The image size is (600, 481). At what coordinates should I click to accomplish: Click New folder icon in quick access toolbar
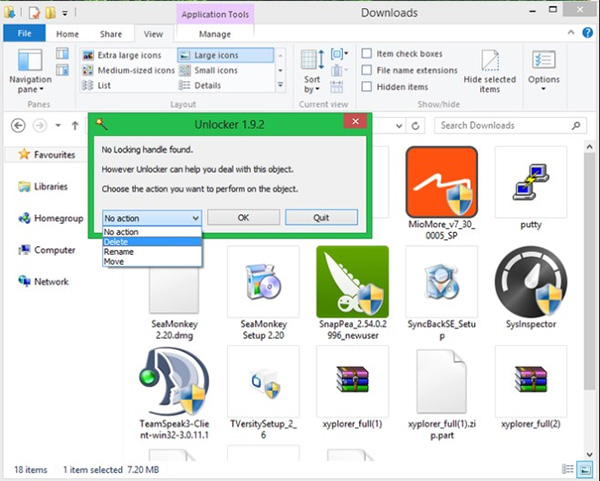50,13
